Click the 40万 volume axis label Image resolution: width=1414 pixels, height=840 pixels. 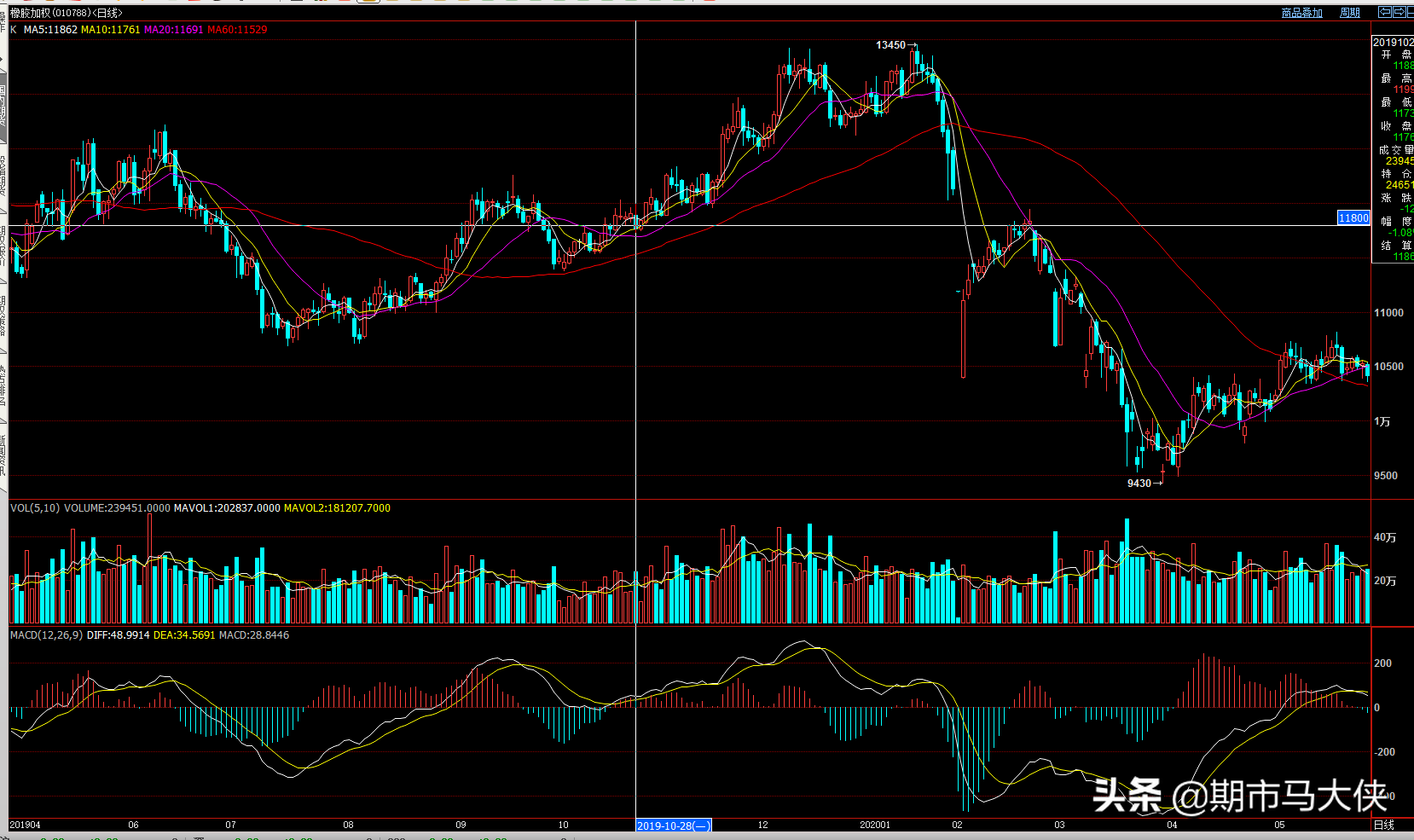tap(1385, 537)
